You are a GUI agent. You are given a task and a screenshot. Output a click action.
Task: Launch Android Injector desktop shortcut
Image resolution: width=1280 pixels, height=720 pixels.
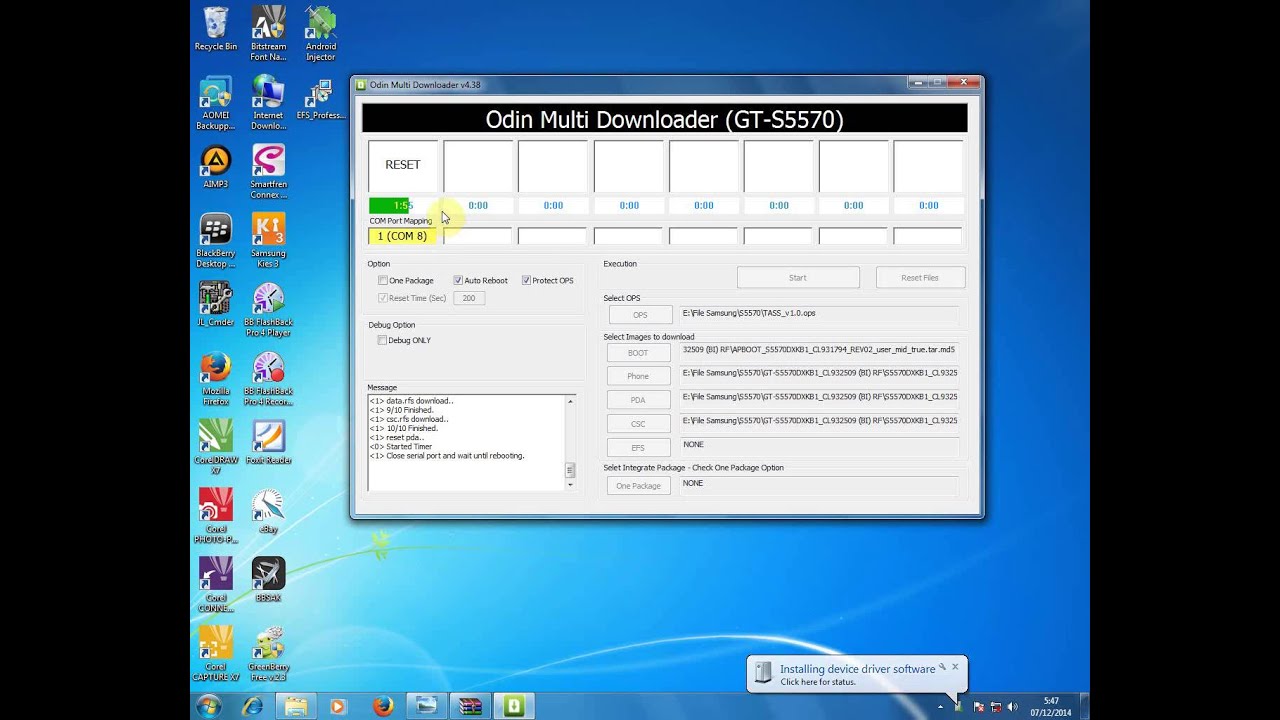click(320, 33)
